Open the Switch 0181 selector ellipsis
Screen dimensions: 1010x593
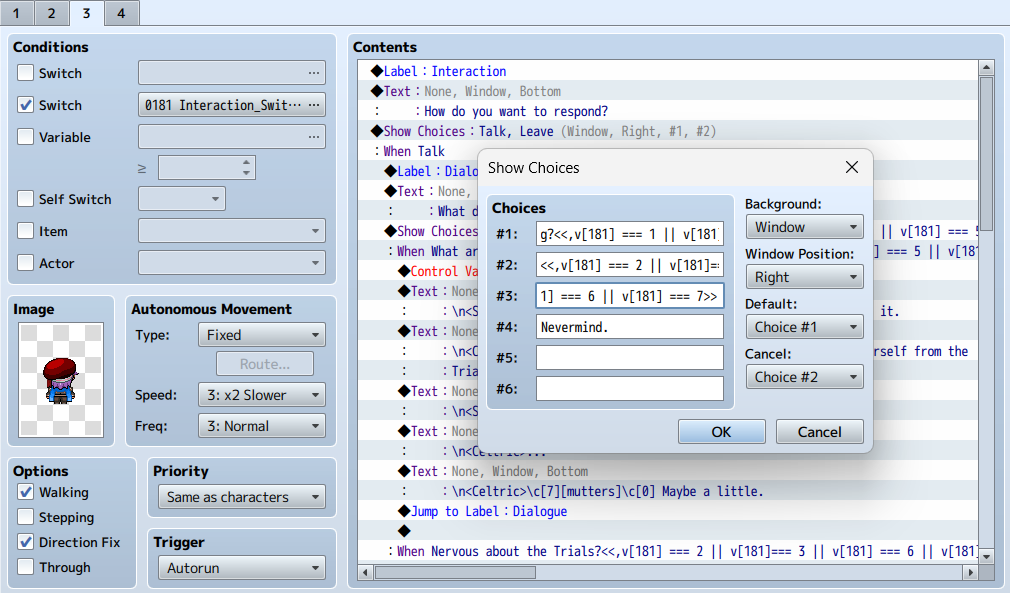[314, 105]
